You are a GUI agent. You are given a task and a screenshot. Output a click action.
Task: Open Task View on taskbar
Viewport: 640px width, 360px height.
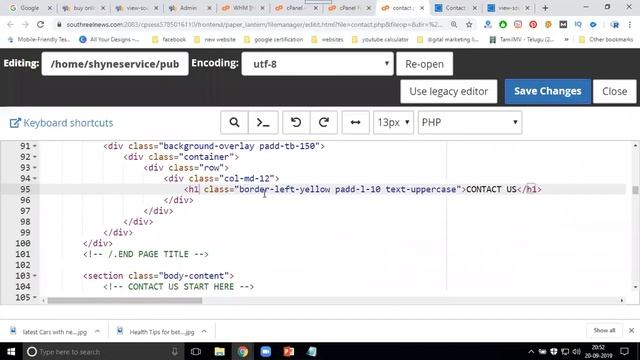196,351
